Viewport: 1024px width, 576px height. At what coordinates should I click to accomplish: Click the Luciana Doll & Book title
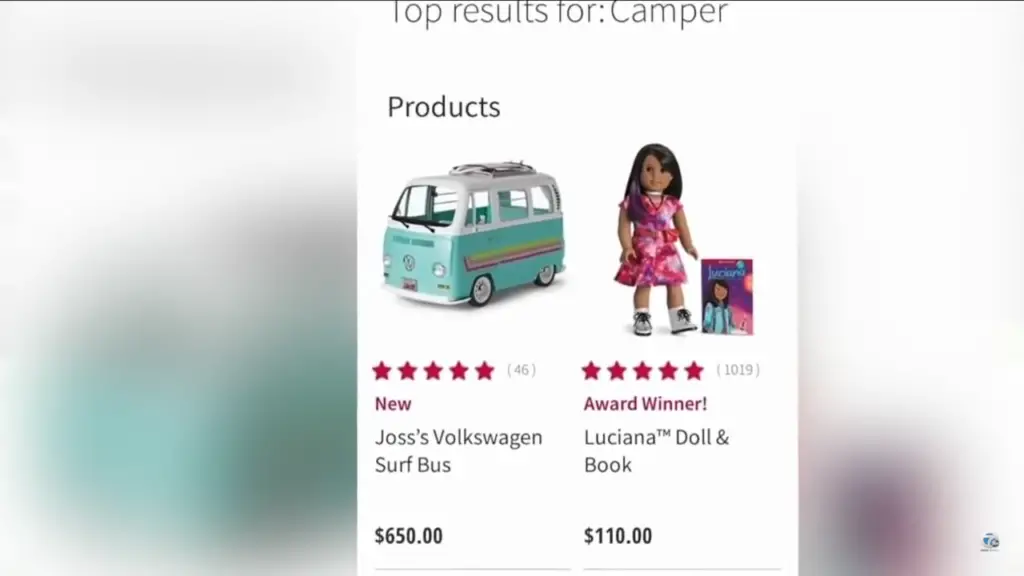click(656, 451)
